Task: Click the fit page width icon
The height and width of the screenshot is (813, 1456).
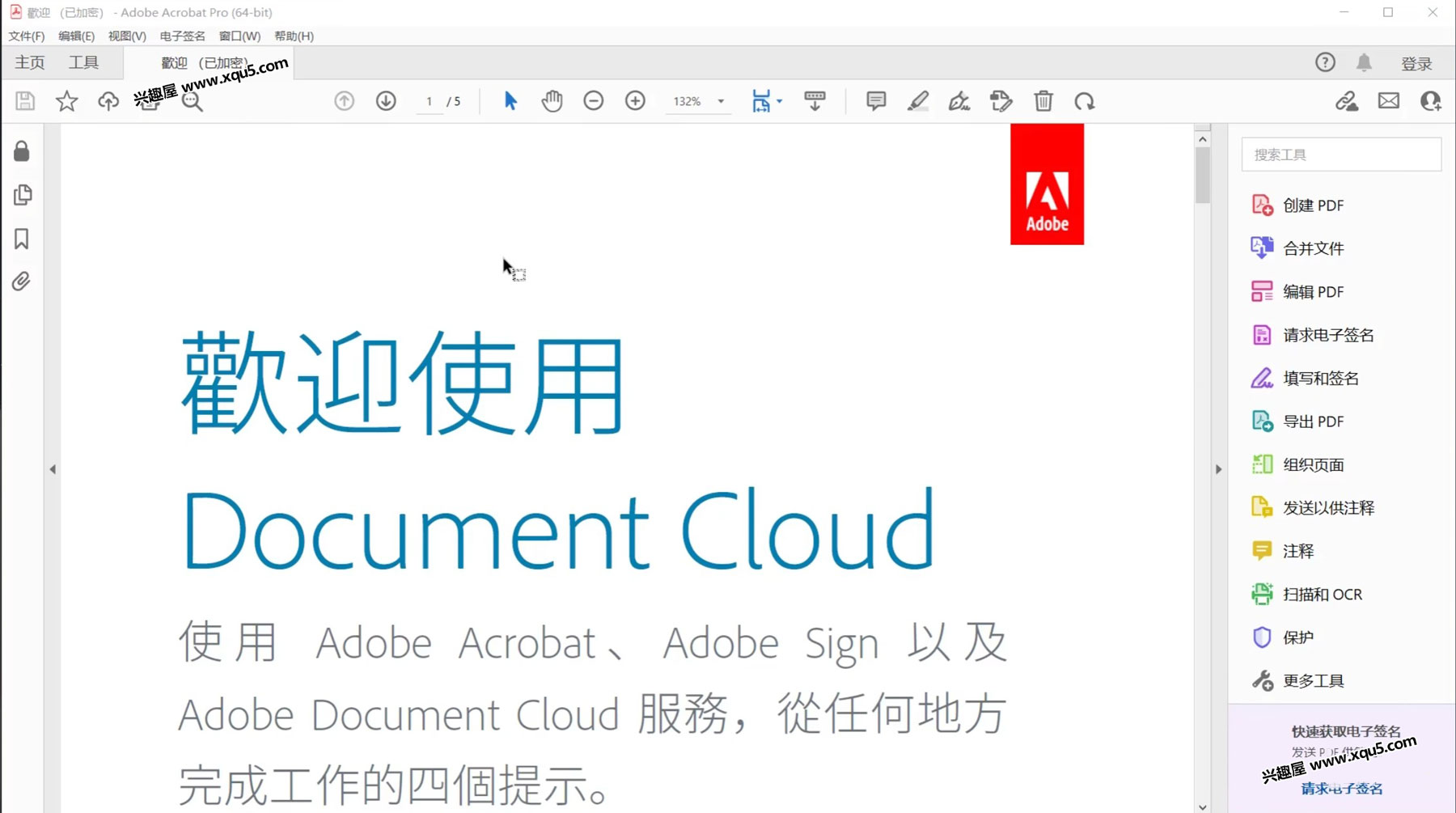Action: [x=760, y=101]
